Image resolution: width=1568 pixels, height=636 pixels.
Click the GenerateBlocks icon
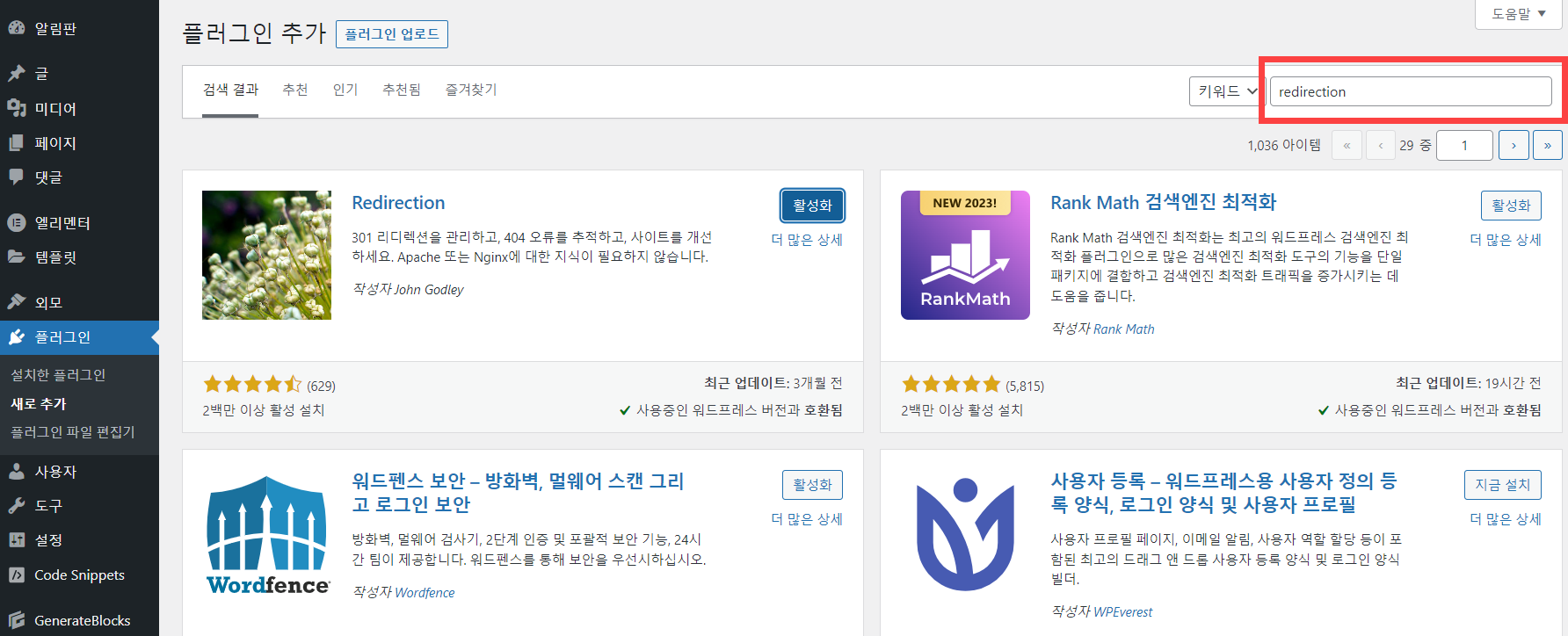pos(17,620)
